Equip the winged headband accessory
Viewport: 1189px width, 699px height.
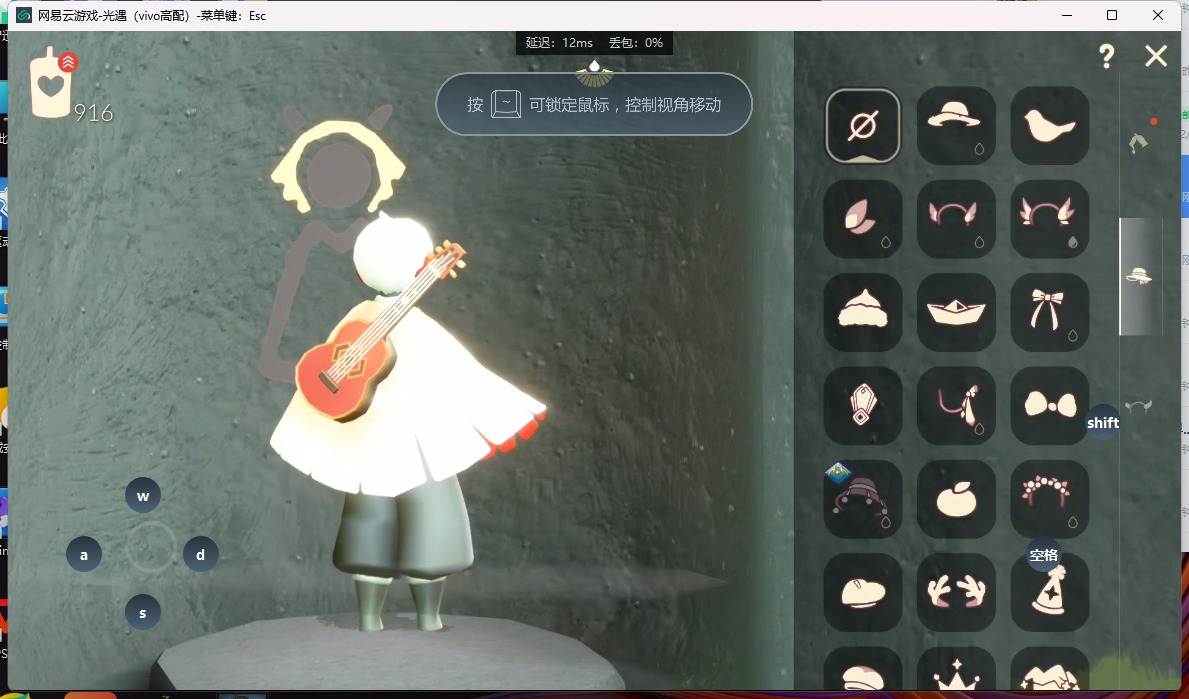pos(1049,219)
